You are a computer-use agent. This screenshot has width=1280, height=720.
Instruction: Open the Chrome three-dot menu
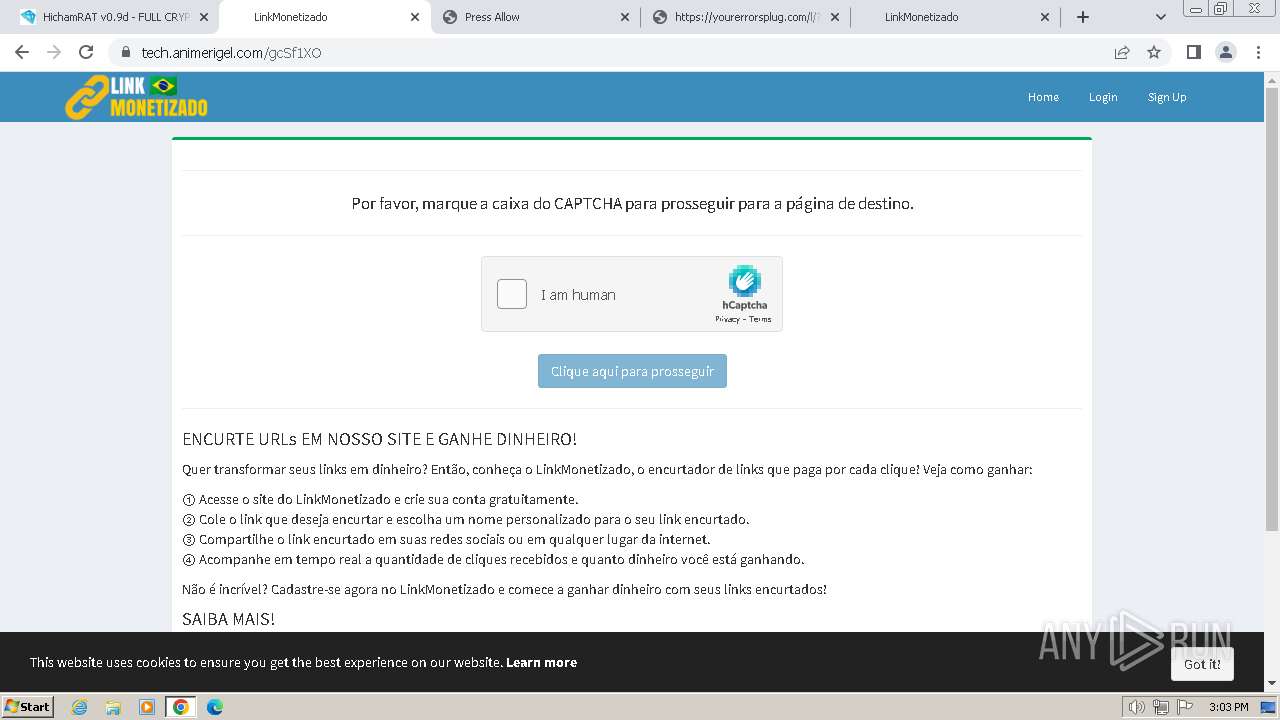[1259, 52]
